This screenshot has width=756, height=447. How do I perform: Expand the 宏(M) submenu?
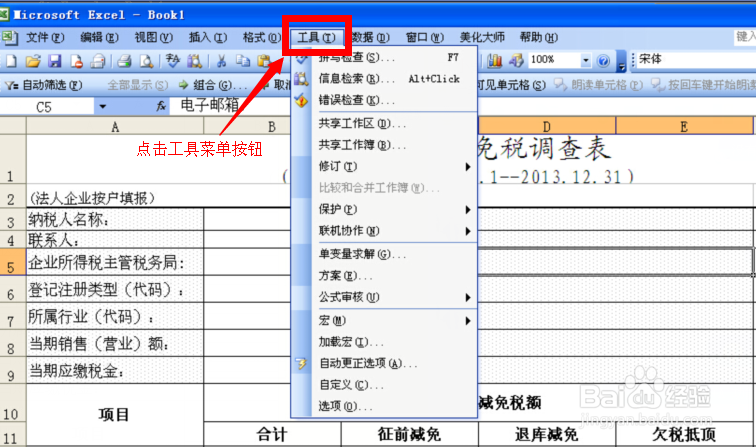pyautogui.click(x=384, y=321)
